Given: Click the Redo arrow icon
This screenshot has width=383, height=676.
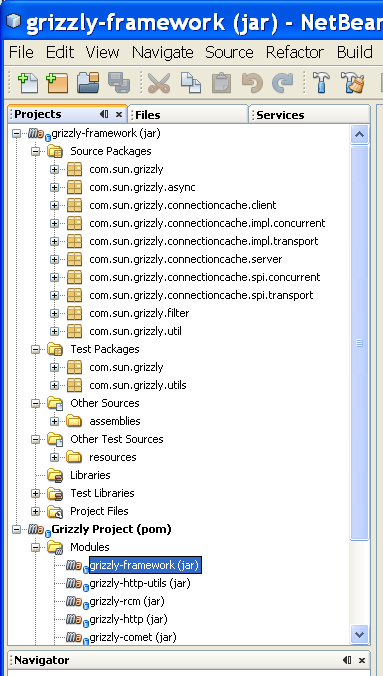Looking at the screenshot, I should [x=283, y=83].
